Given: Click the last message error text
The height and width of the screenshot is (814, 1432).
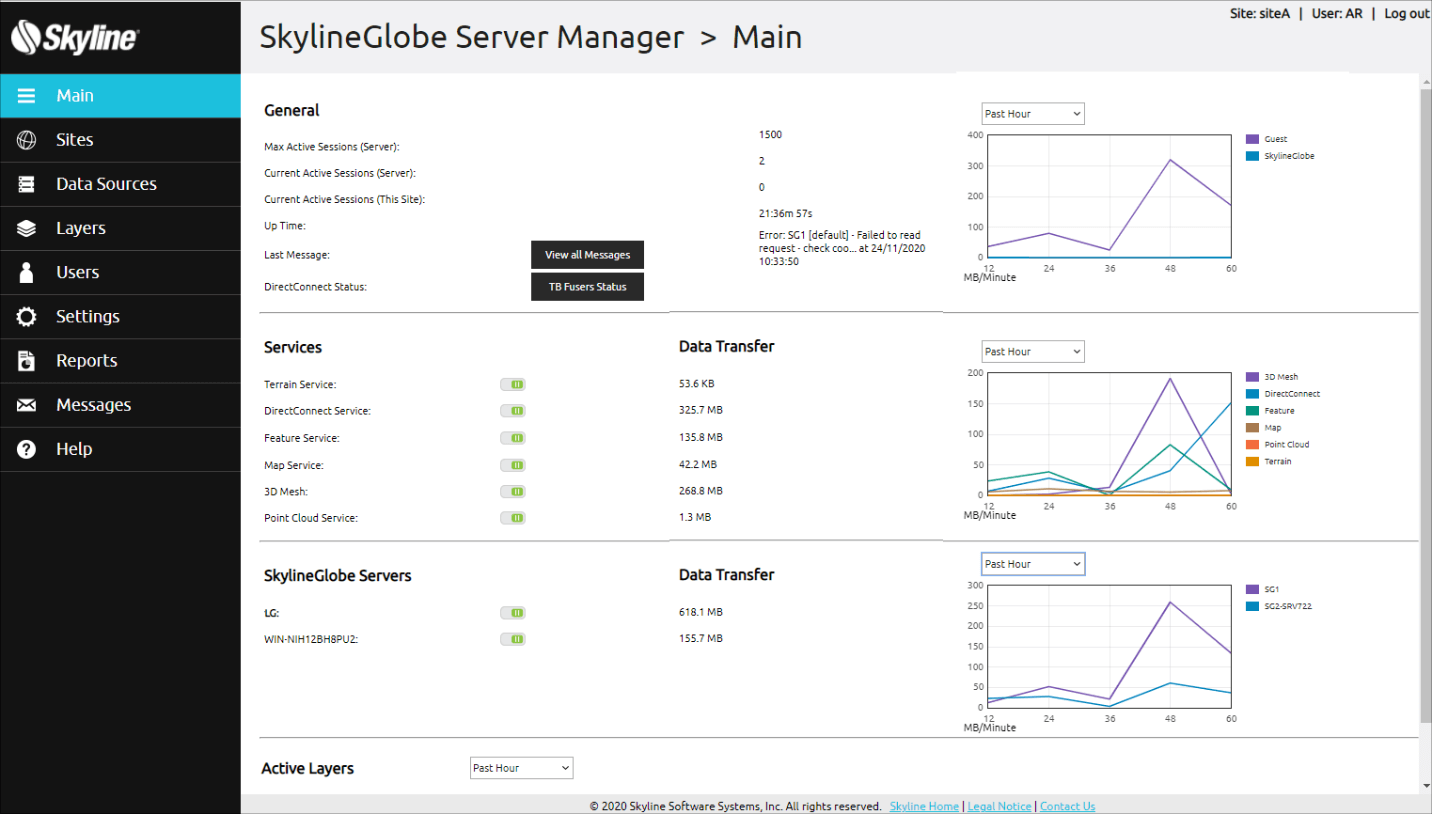Looking at the screenshot, I should point(840,248).
